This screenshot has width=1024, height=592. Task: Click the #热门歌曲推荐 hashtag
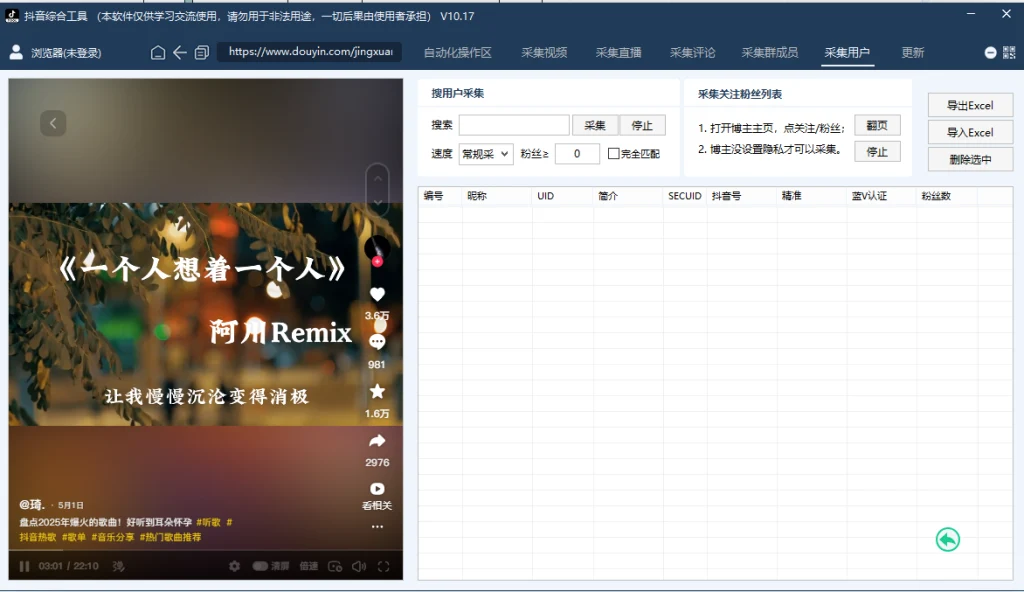click(170, 537)
